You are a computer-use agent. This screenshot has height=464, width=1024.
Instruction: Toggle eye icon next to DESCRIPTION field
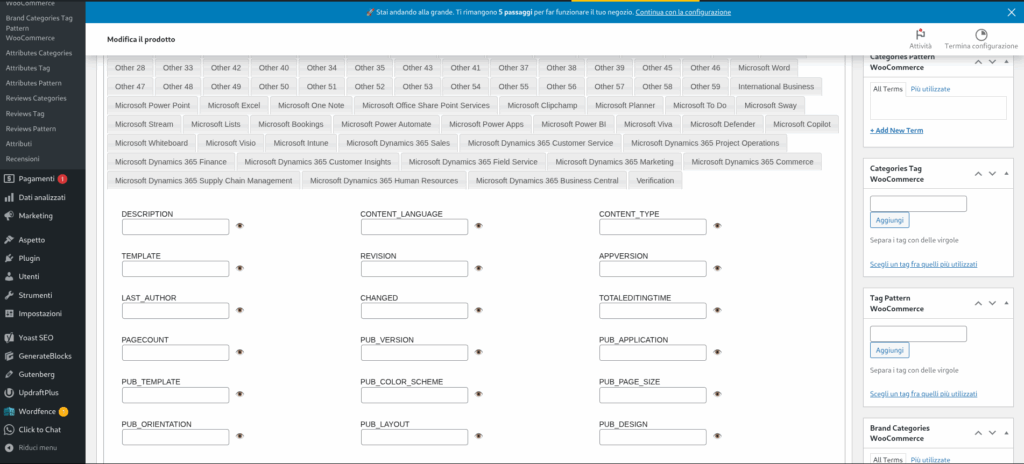(240, 226)
